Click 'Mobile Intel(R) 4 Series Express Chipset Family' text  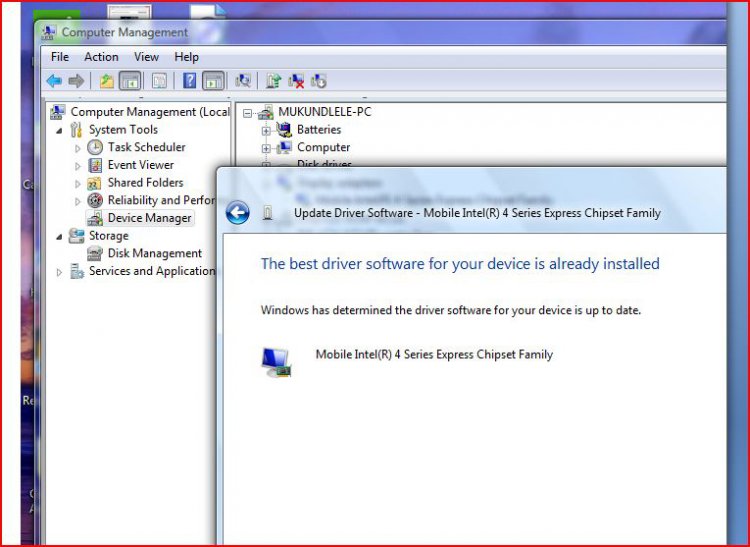[434, 355]
